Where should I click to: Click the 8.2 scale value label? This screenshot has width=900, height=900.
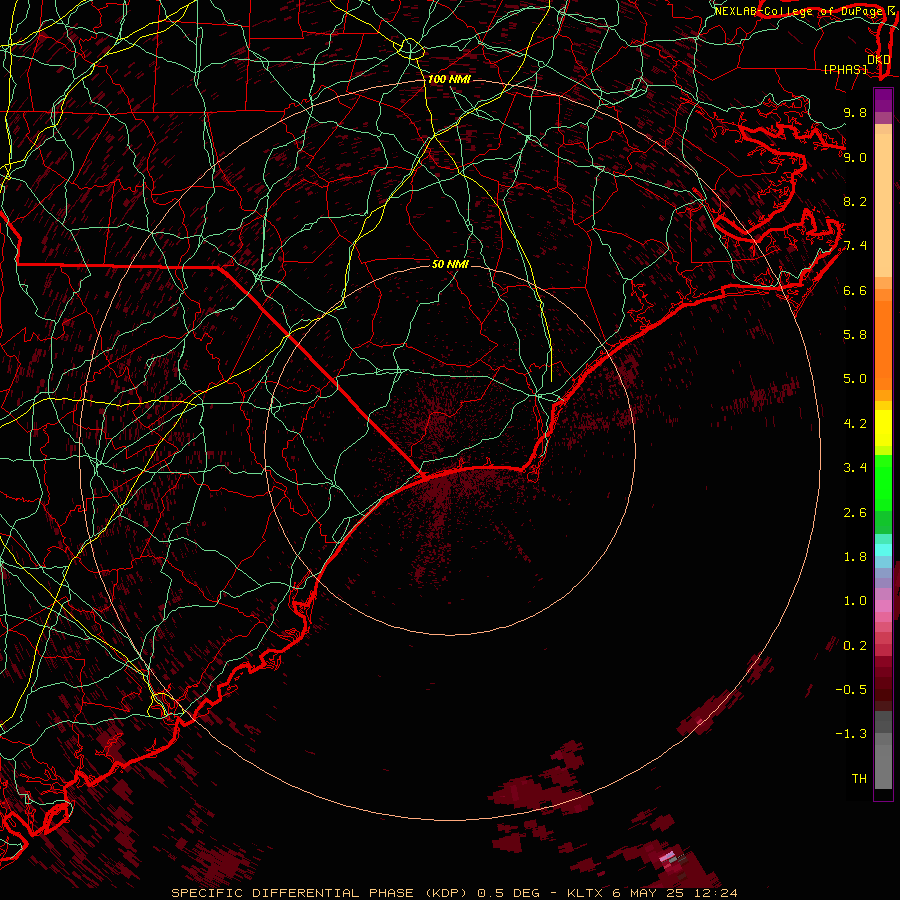[x=855, y=201]
